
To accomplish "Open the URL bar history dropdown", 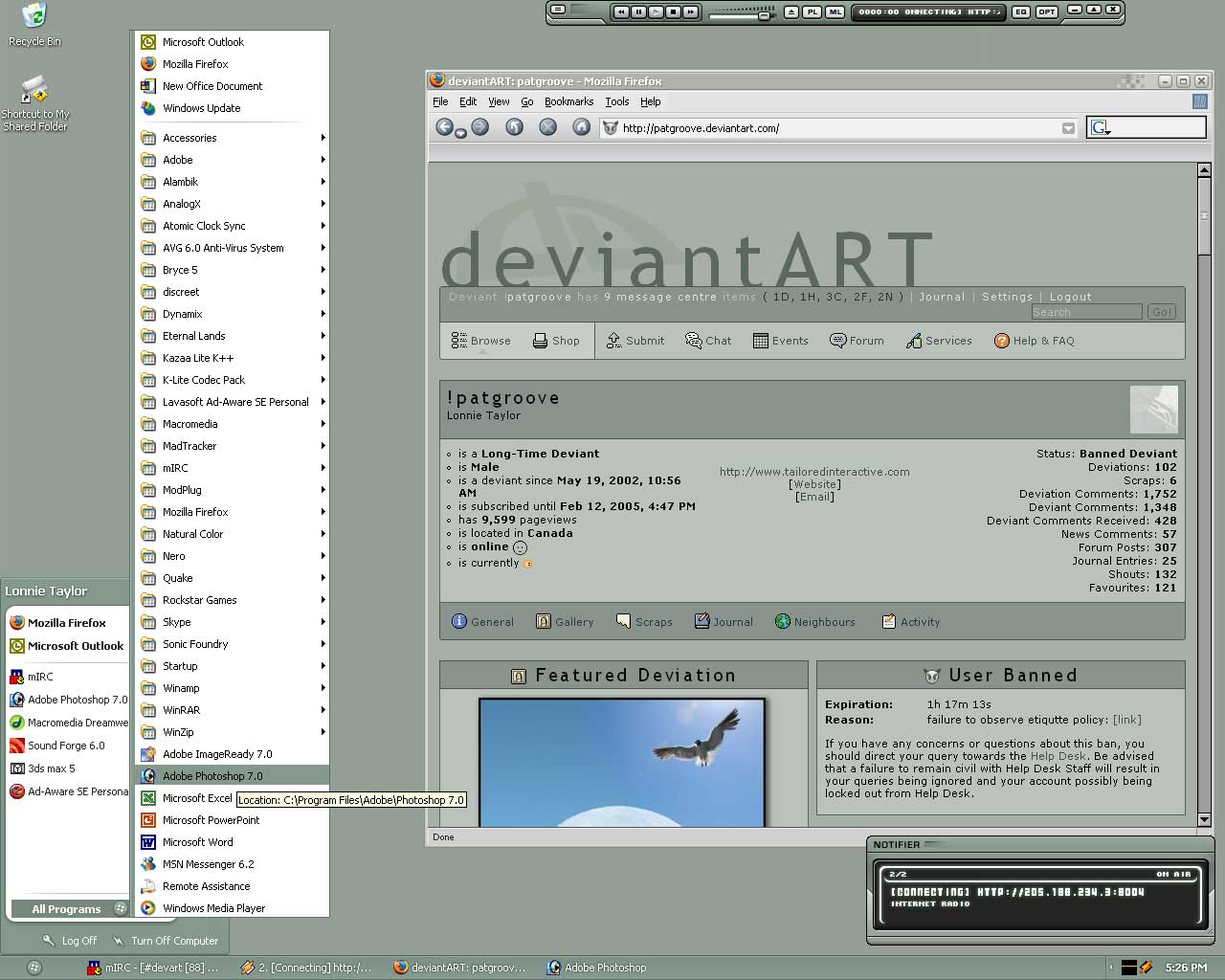I will pyautogui.click(x=1068, y=128).
